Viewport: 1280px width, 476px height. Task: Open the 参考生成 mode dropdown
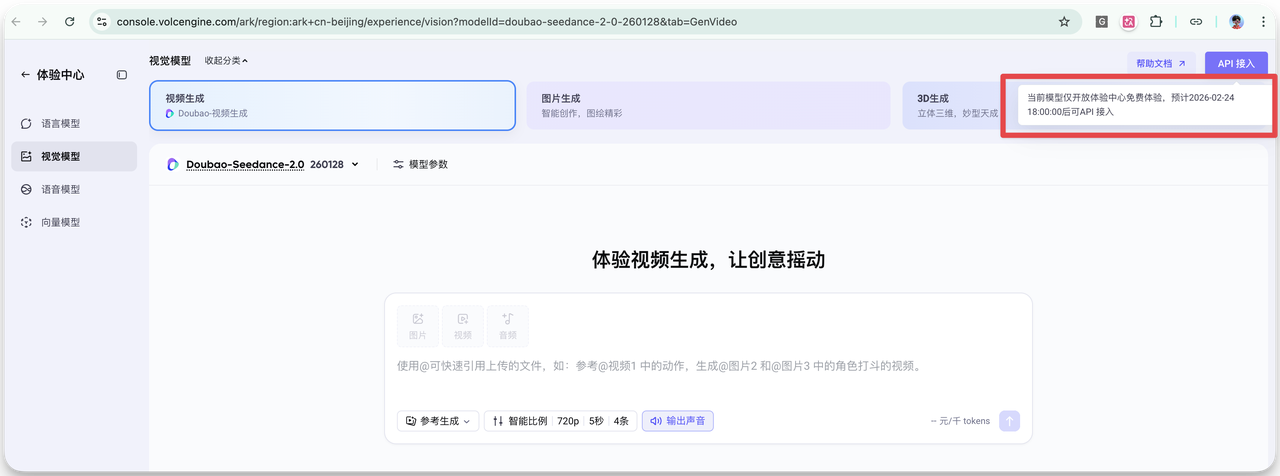click(438, 421)
